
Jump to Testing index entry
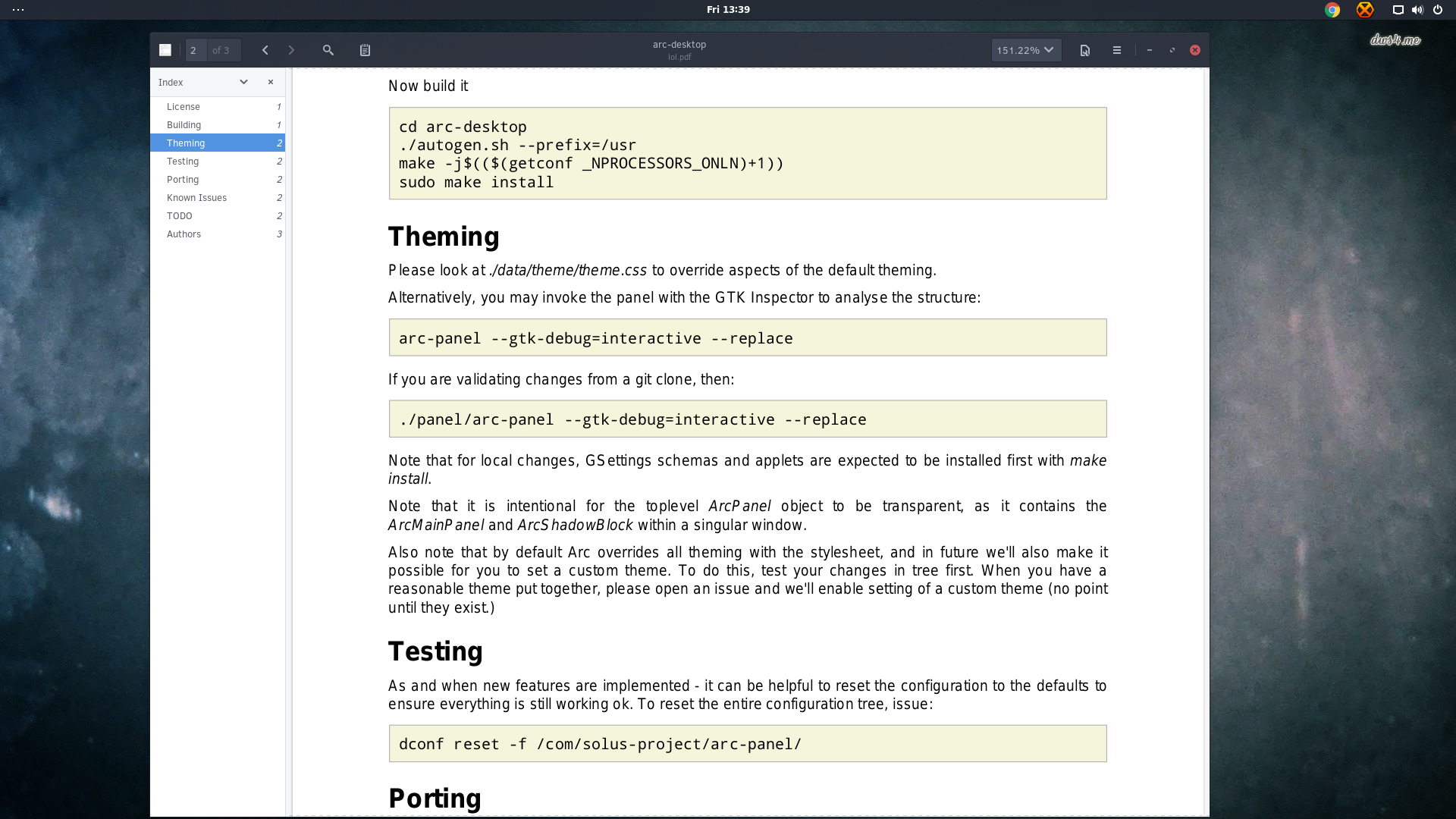218,162
